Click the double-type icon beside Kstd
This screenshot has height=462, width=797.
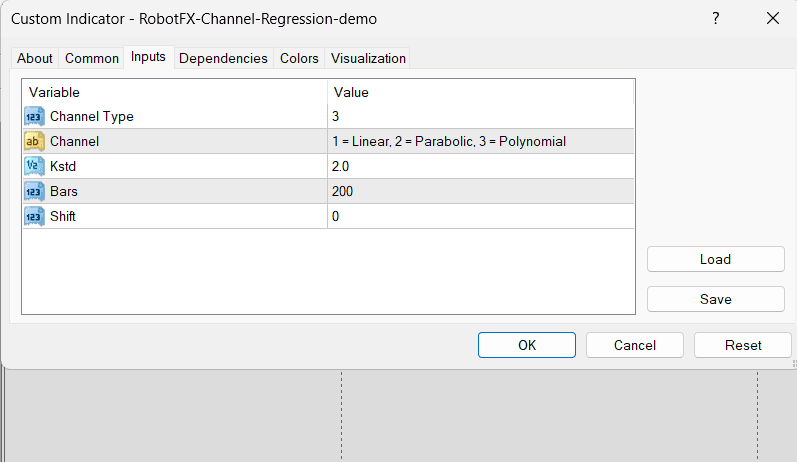pos(34,166)
